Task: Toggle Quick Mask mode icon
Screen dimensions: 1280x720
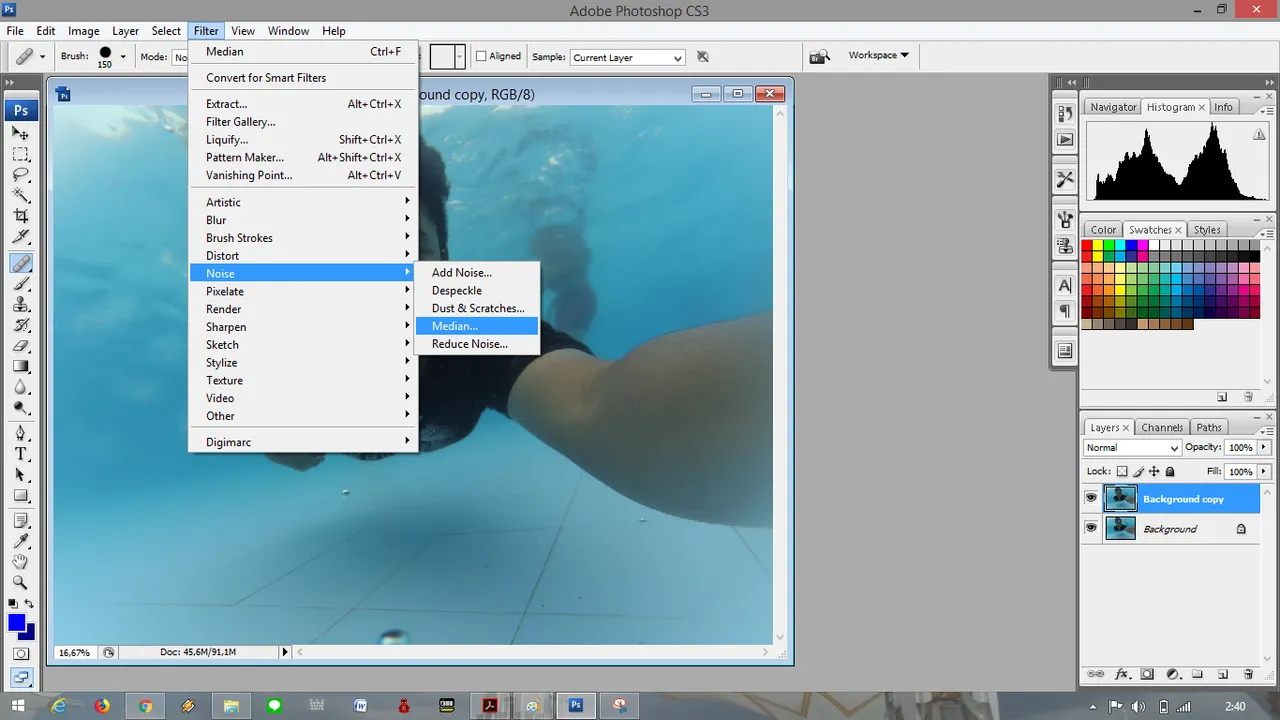Action: point(21,654)
